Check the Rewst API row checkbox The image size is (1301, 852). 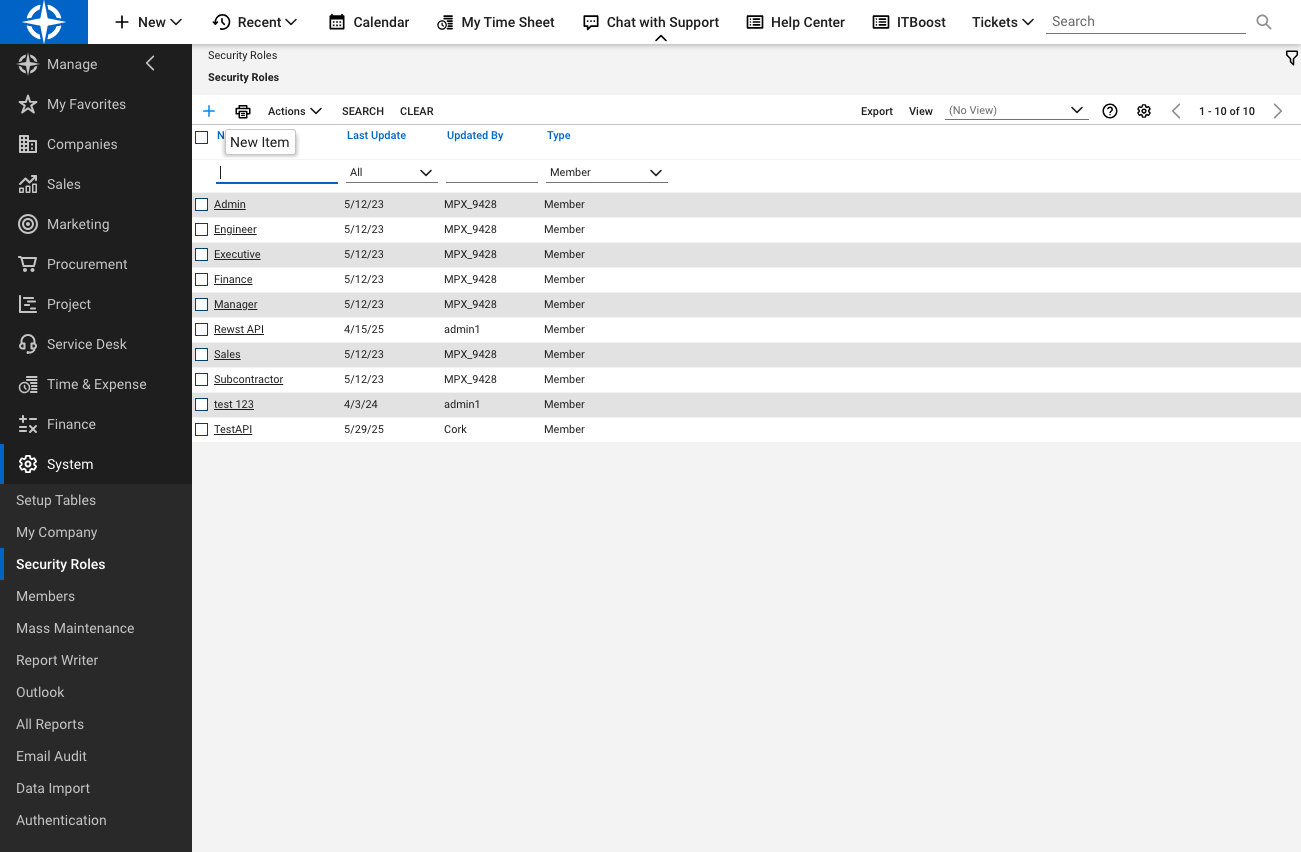point(202,329)
